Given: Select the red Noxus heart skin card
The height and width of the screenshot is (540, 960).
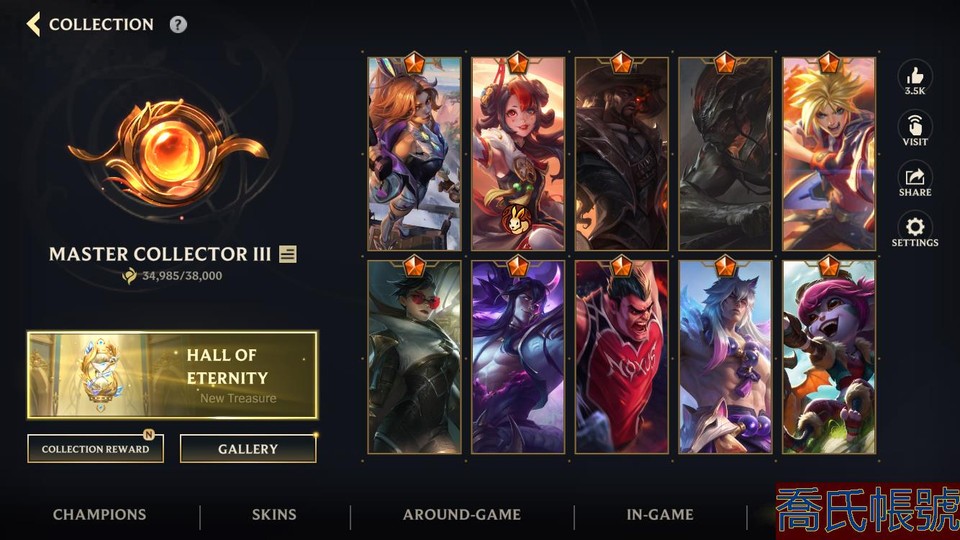Looking at the screenshot, I should [x=621, y=357].
